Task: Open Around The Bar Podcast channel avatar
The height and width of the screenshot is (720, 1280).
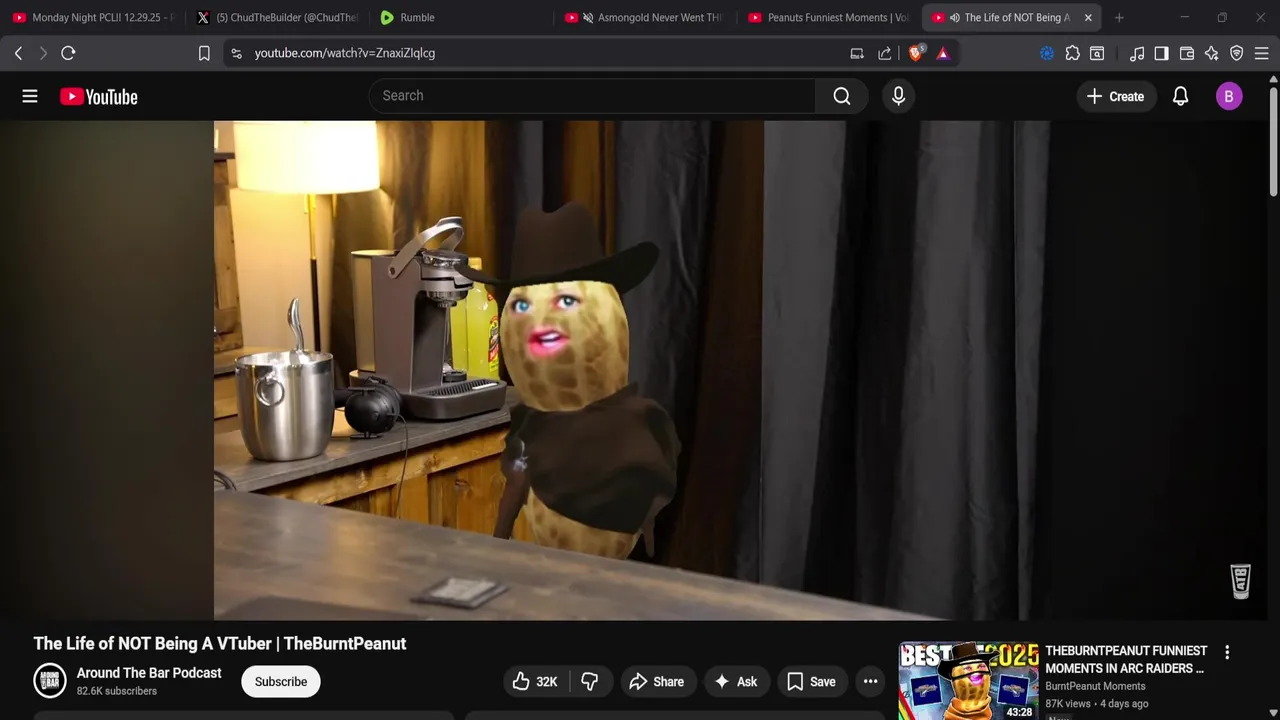Action: (50, 681)
